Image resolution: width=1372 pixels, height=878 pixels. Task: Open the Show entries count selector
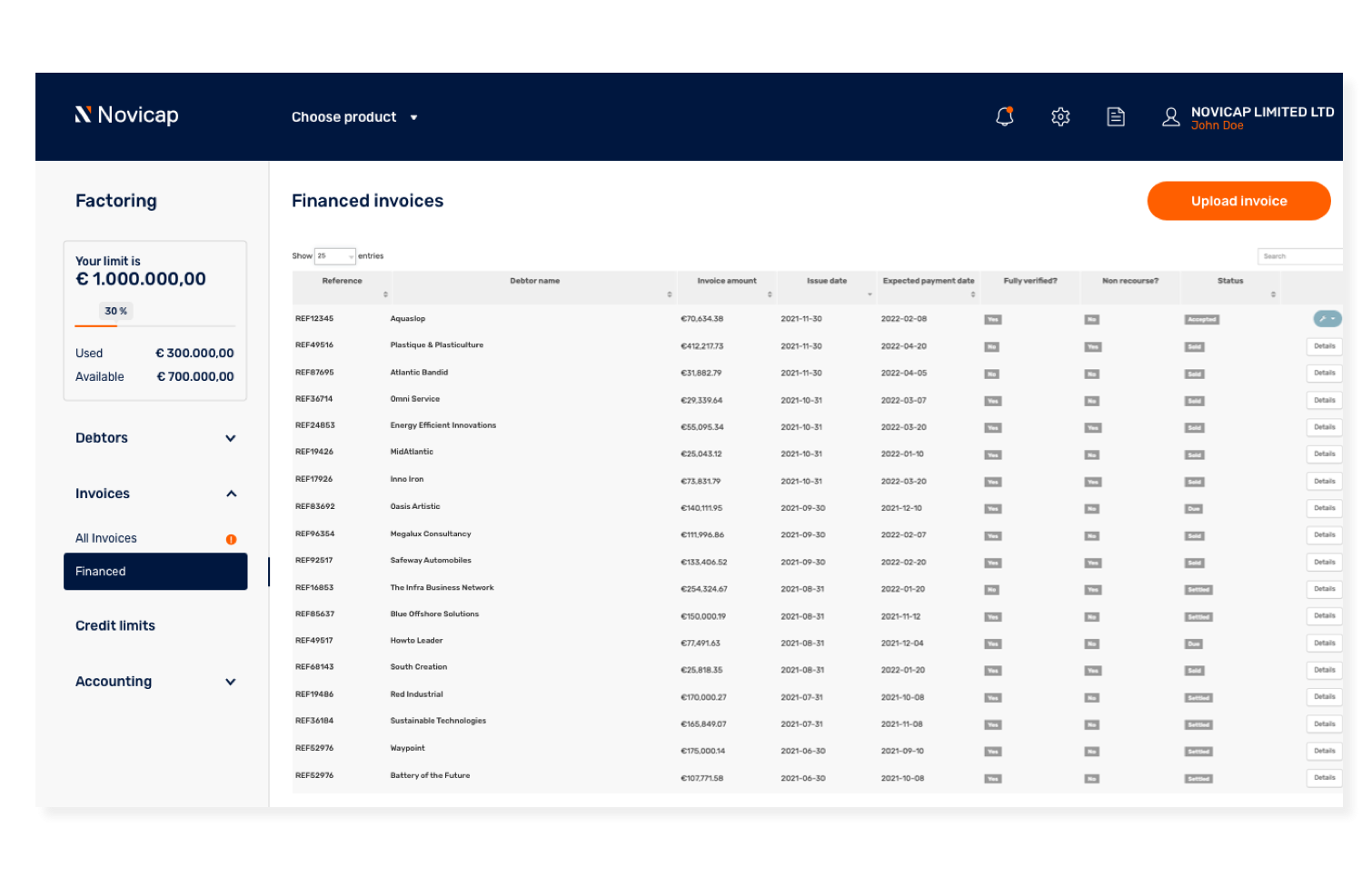point(334,256)
